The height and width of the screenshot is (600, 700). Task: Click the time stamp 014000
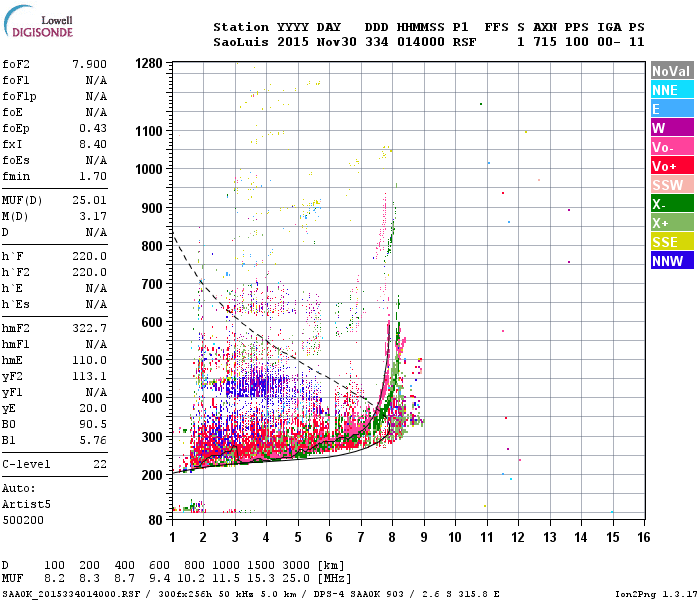[421, 42]
